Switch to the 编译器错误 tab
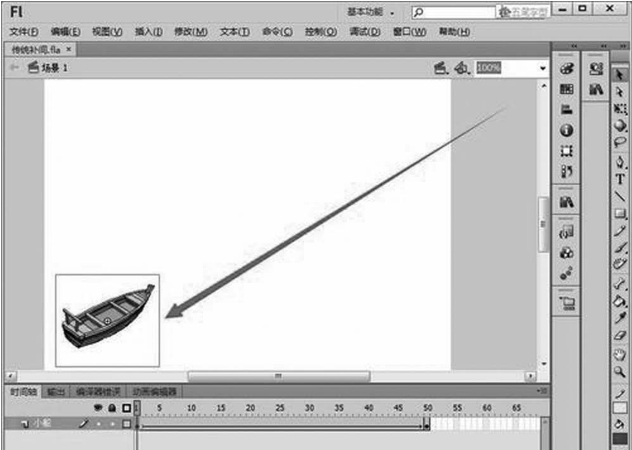The width and height of the screenshot is (632, 450). tap(98, 392)
